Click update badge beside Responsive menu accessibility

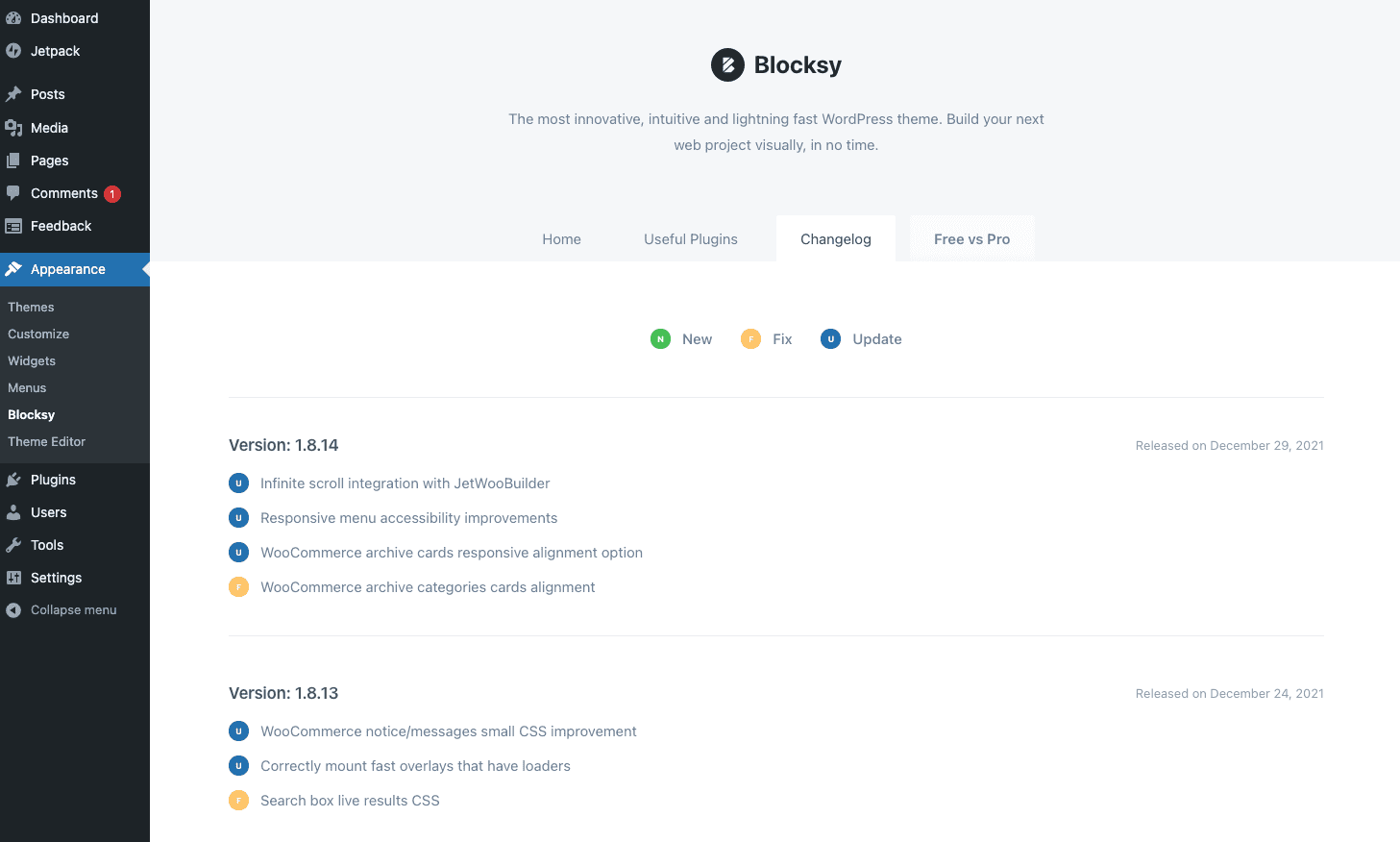point(238,518)
